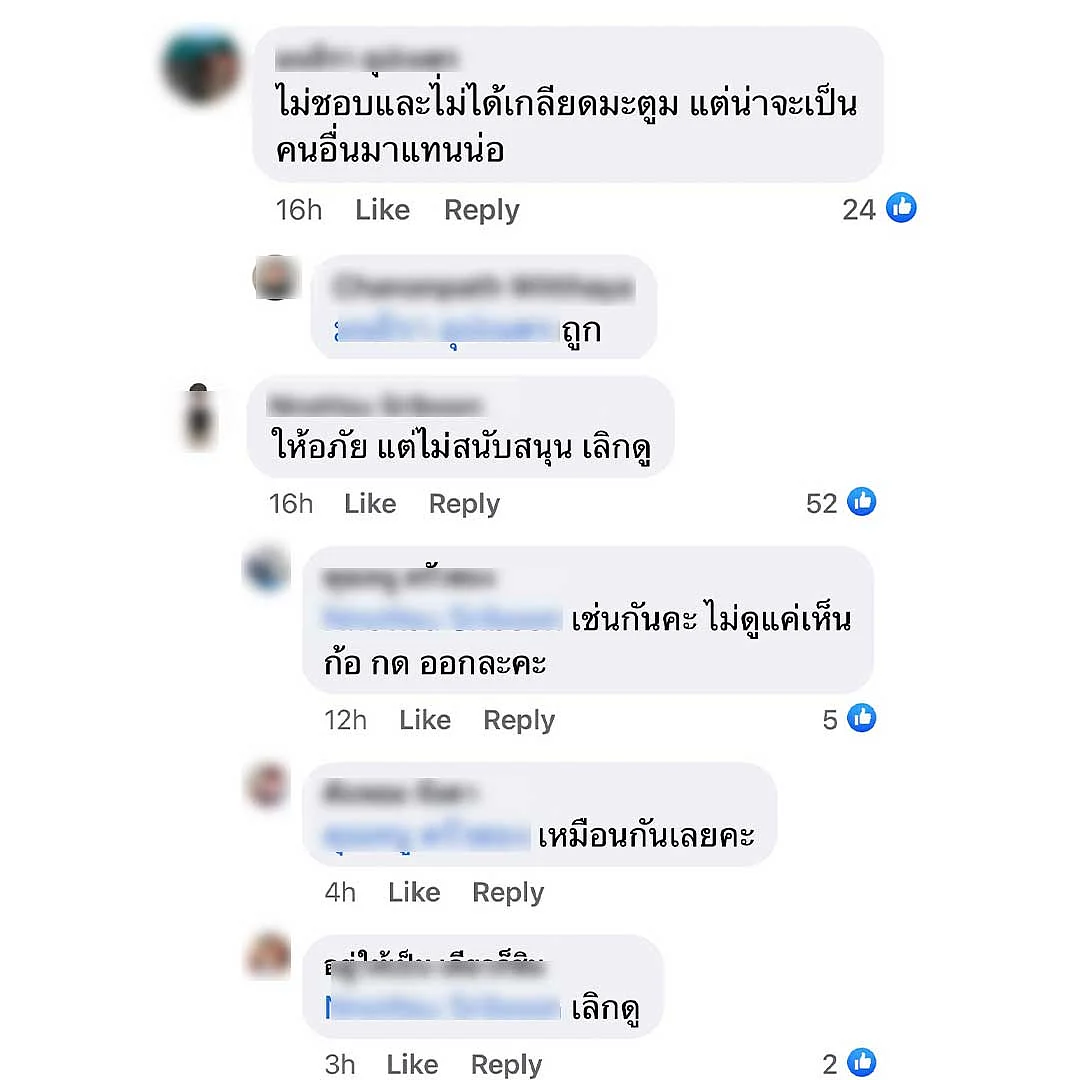Viewport: 1080px width, 1080px height.
Task: Like the 3h-old 'เลิกดู' reply
Action: point(412,1064)
